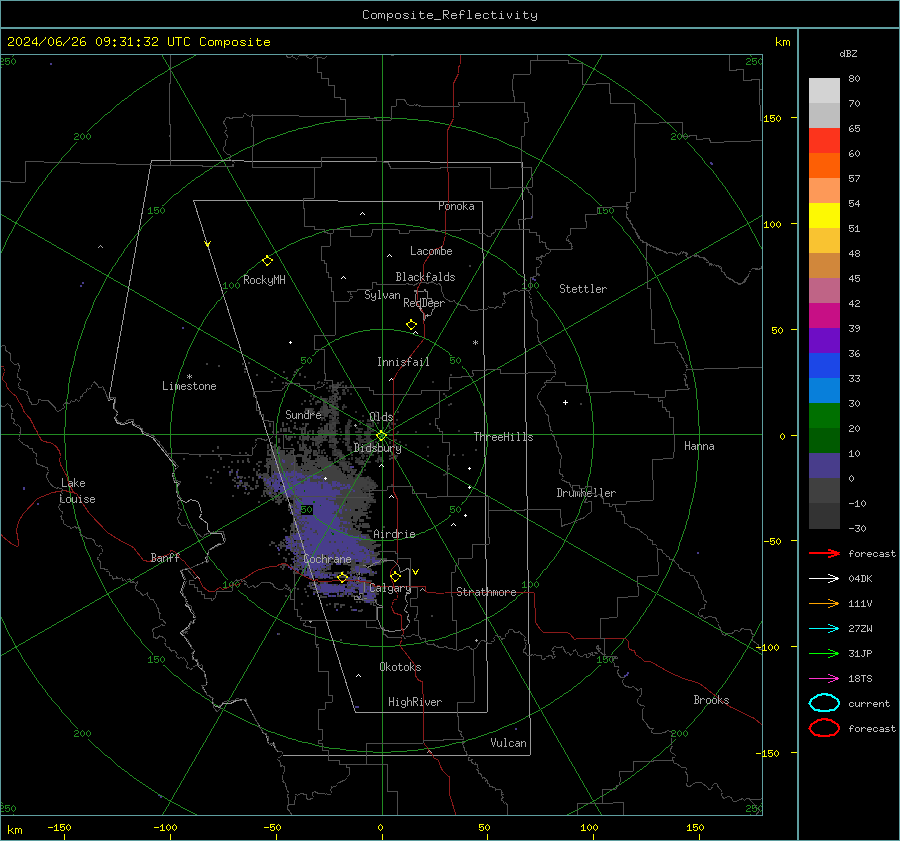Click the Limestone label
Image resolution: width=900 pixels, height=841 pixels.
[x=189, y=386]
